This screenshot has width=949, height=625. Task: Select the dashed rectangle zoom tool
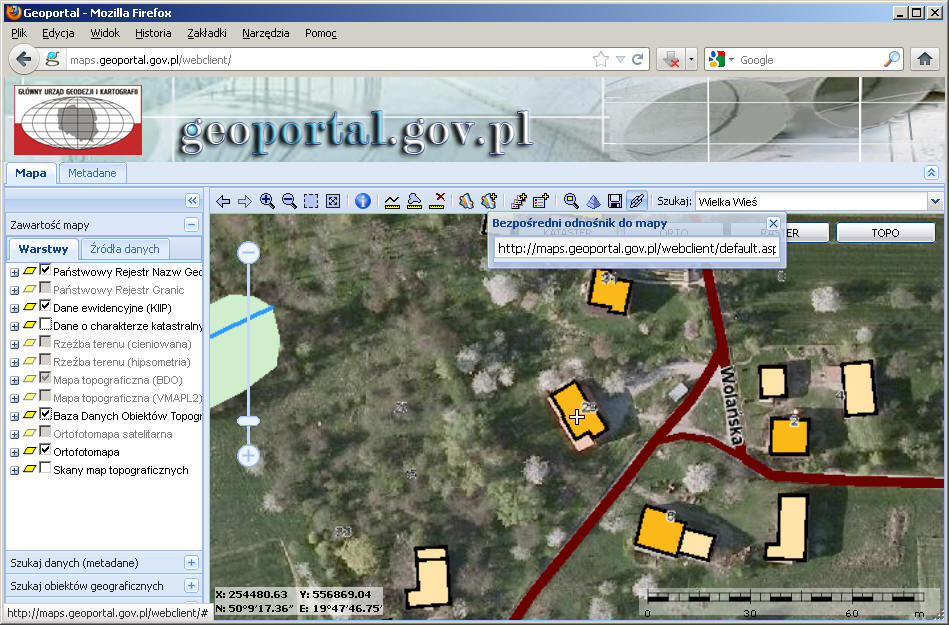[311, 201]
